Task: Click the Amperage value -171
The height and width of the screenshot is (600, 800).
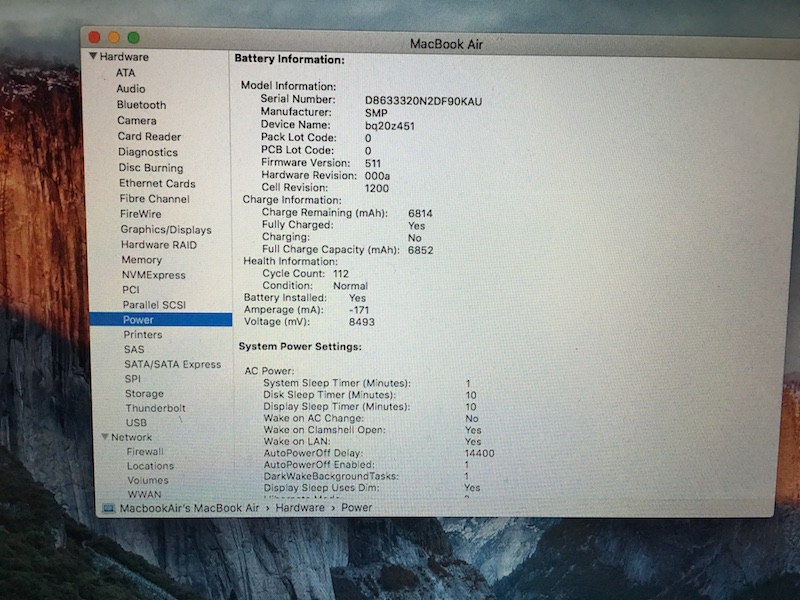Action: click(x=359, y=310)
